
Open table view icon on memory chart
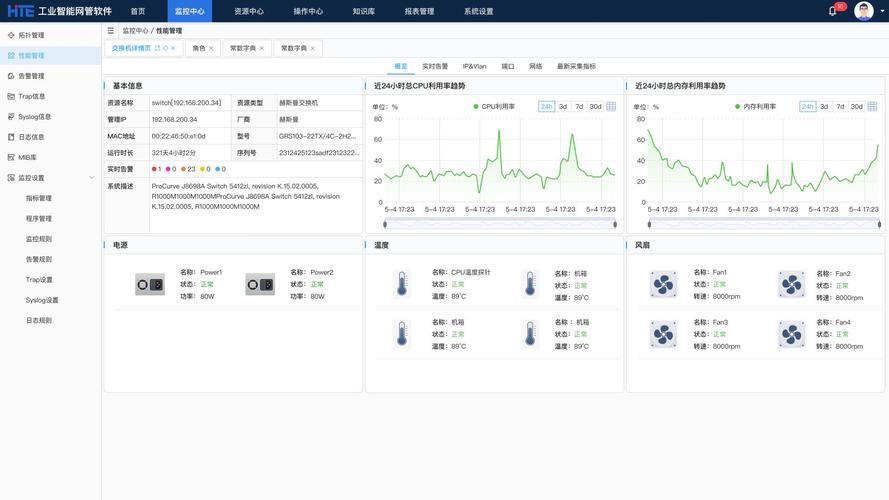(873, 107)
